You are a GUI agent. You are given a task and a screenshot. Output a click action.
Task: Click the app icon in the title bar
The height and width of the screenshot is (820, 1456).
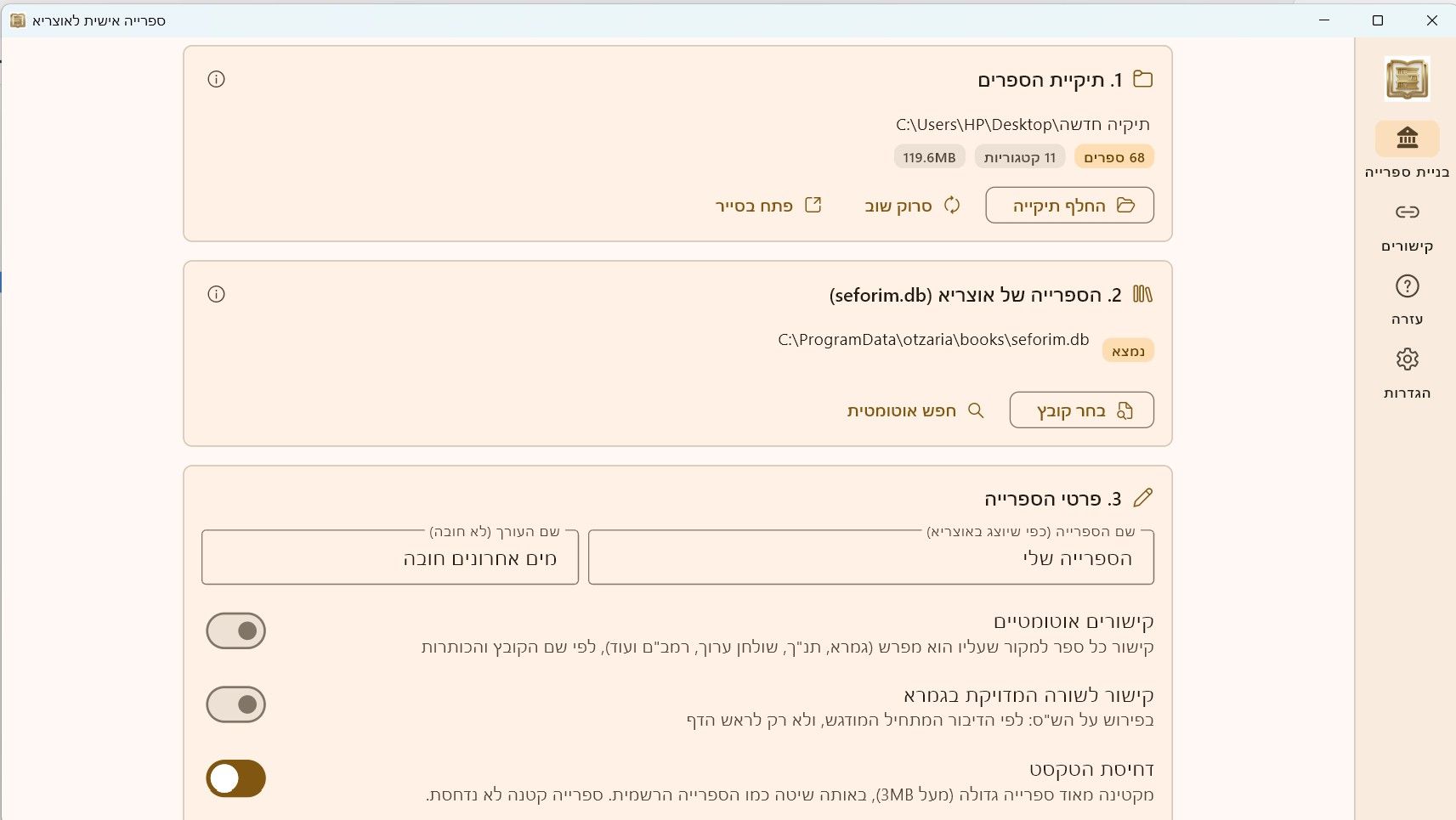[x=17, y=20]
